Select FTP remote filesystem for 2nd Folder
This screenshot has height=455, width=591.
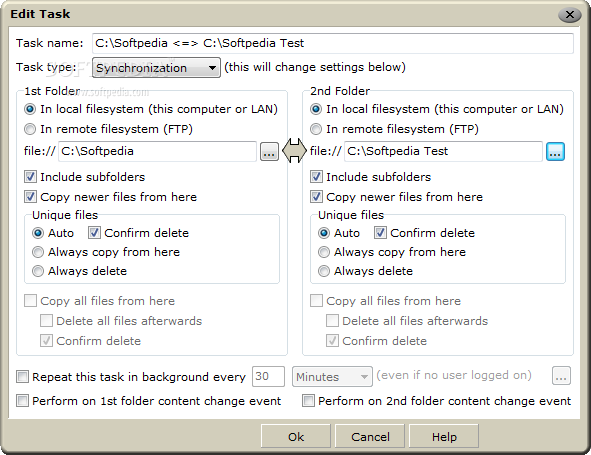[x=316, y=129]
